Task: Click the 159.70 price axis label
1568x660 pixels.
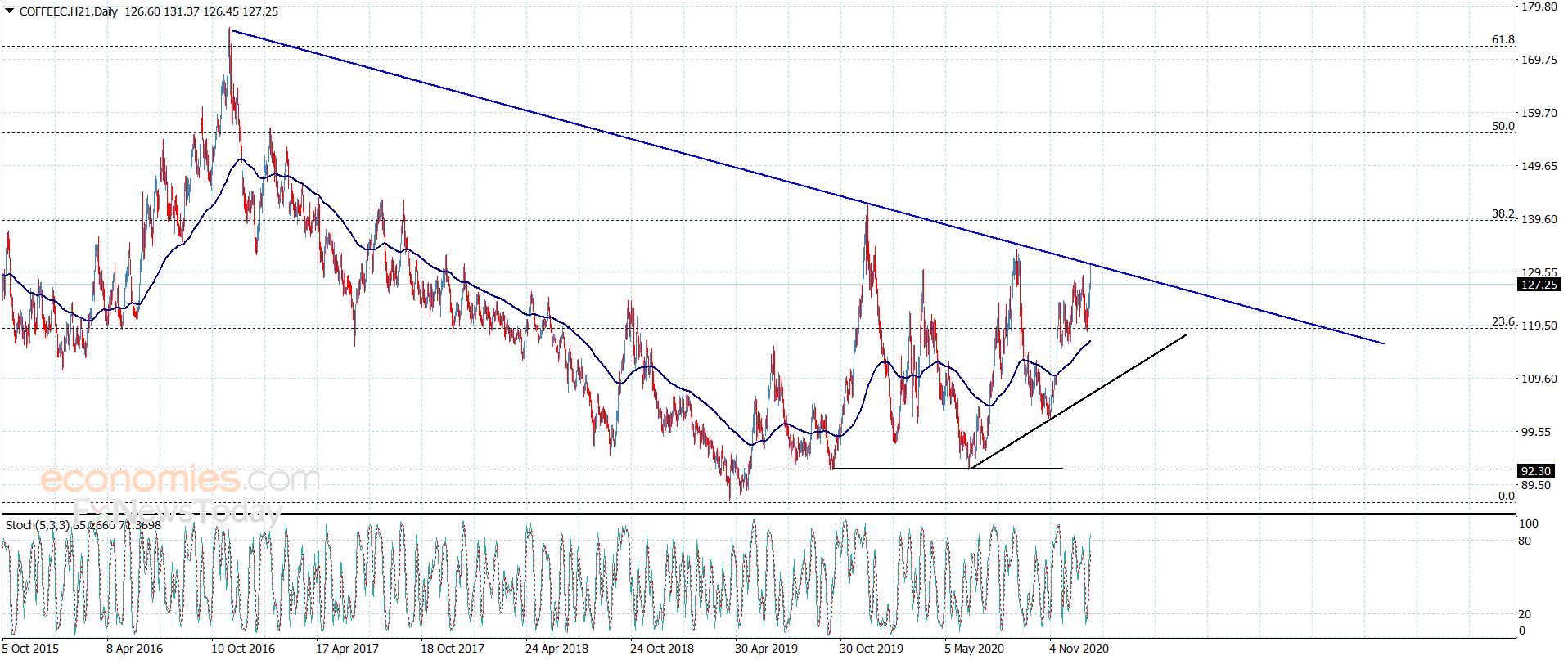Action: (x=1539, y=113)
